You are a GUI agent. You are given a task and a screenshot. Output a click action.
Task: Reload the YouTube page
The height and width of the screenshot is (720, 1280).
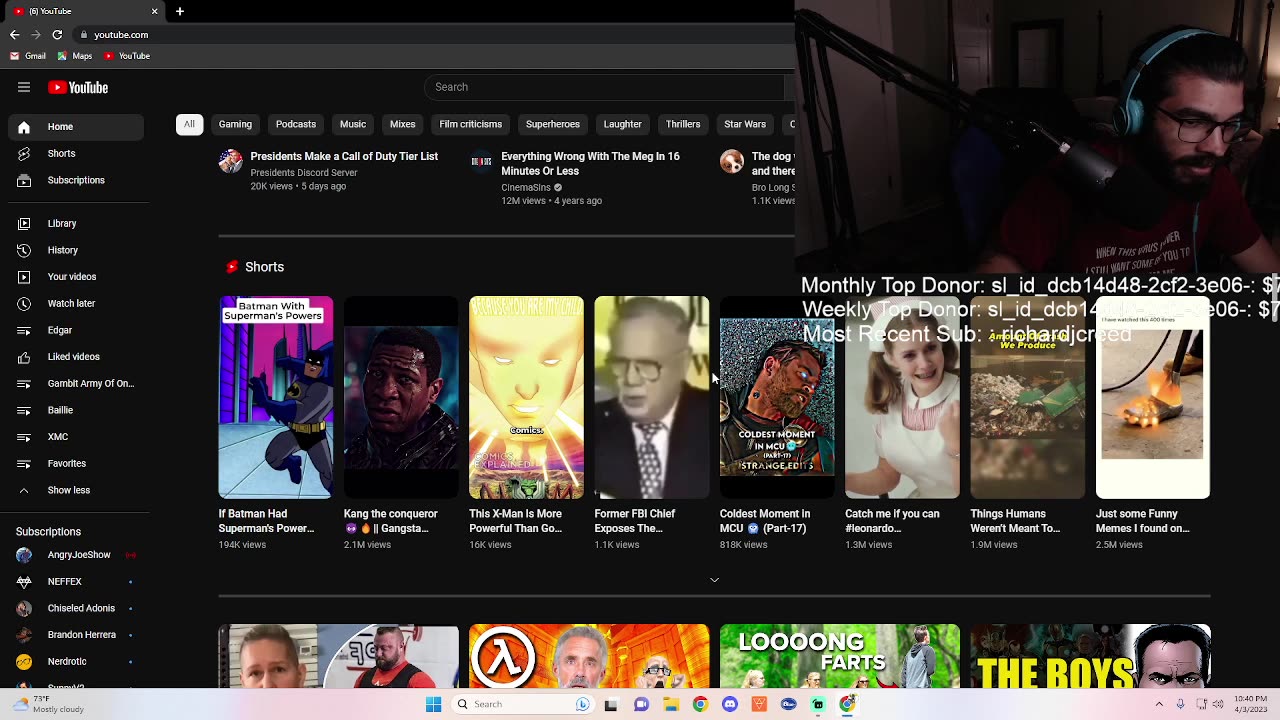(x=57, y=35)
